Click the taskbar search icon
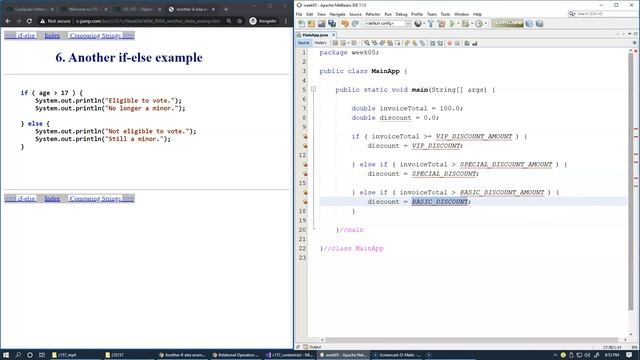This screenshot has width=640, height=360. (x=18, y=355)
